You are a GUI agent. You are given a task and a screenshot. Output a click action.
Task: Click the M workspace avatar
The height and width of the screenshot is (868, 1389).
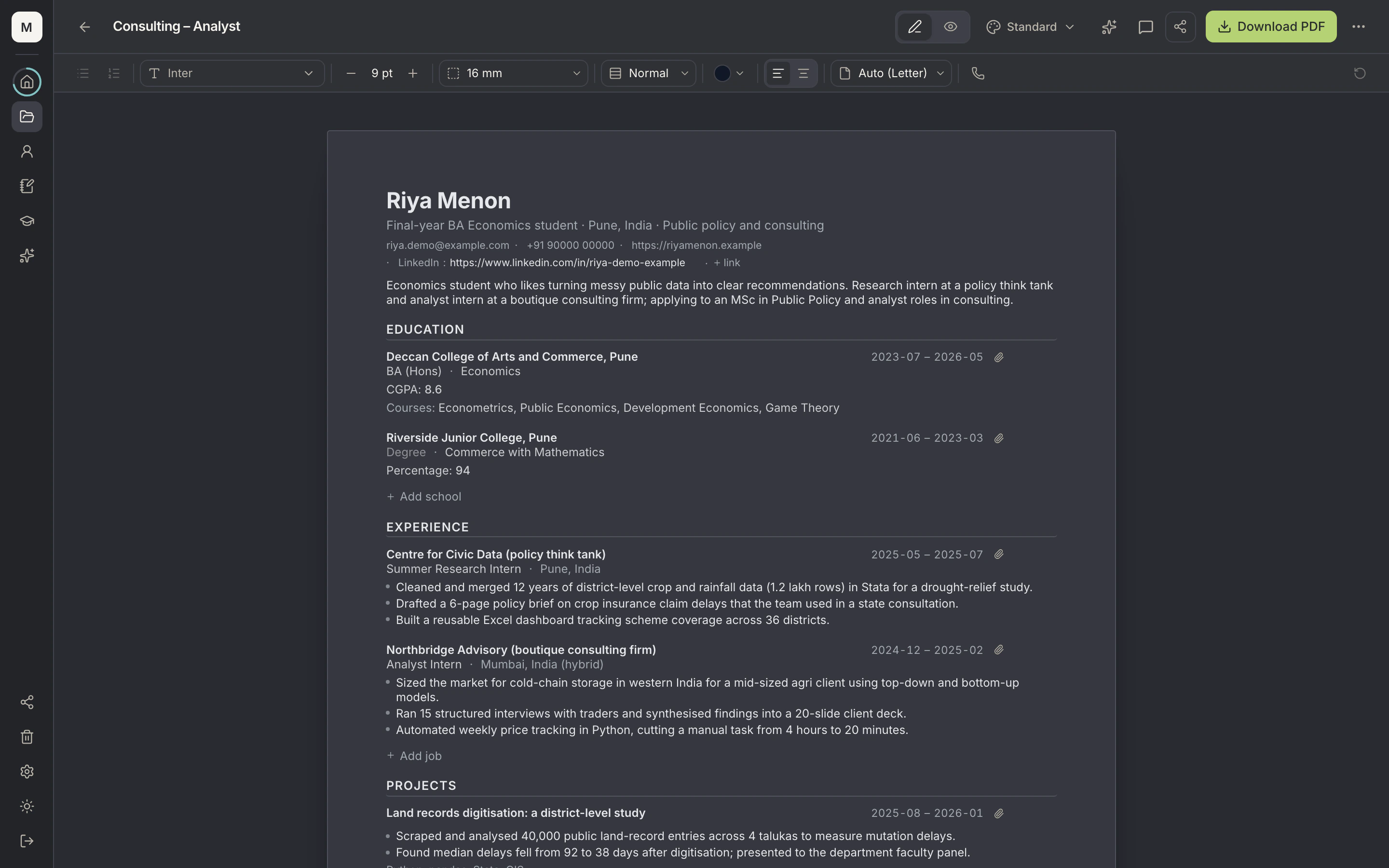click(x=27, y=27)
